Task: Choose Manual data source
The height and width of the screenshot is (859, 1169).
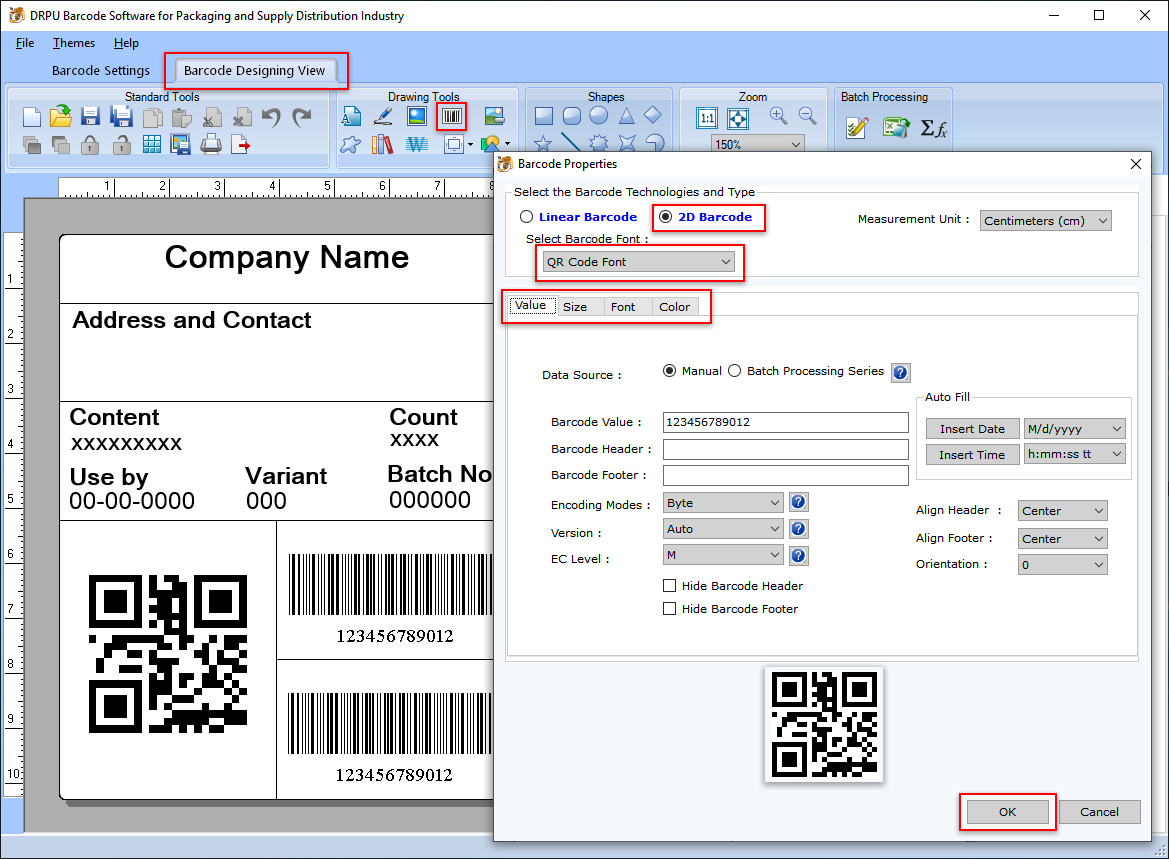Action: coord(669,371)
